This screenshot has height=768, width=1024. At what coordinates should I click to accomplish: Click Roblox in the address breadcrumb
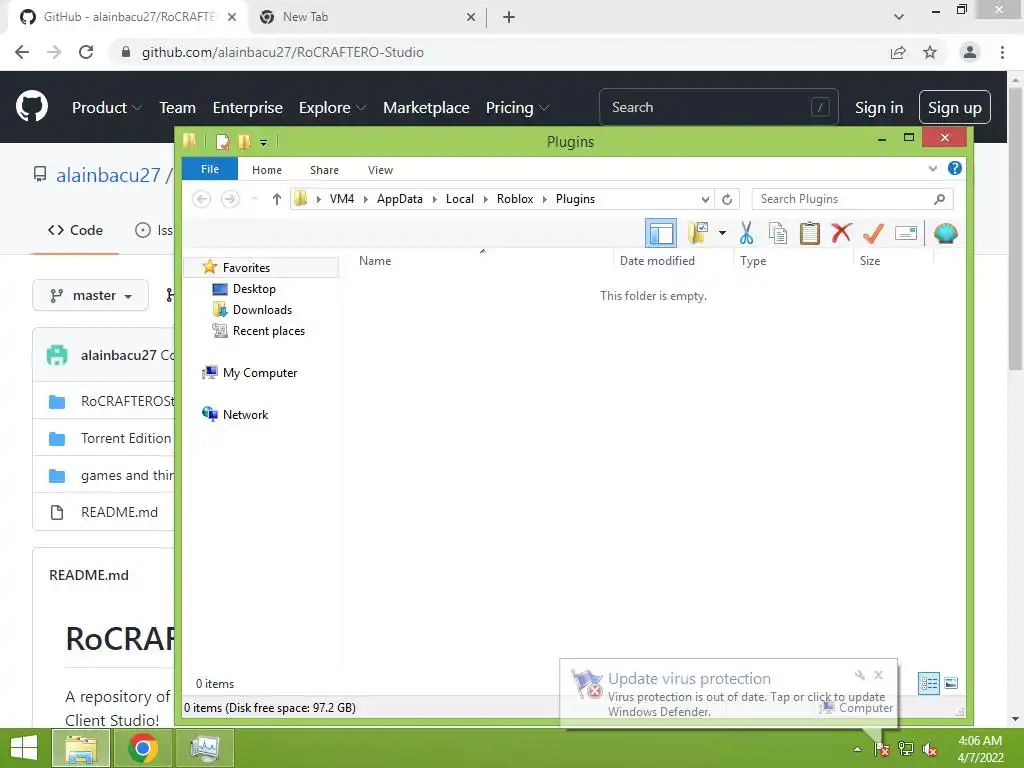[515, 199]
